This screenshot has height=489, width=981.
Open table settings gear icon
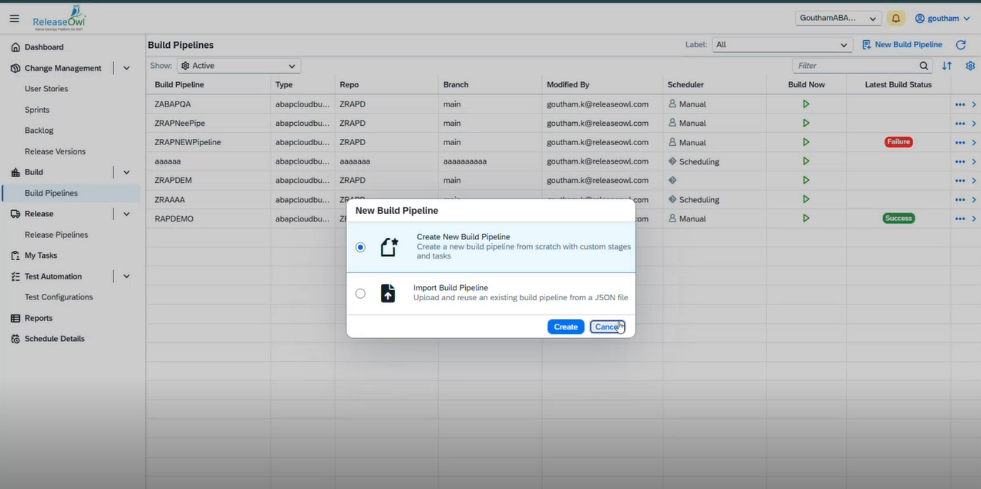tap(970, 66)
